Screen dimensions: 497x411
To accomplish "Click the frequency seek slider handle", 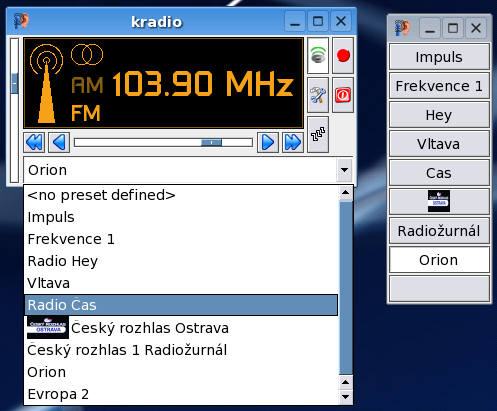I will pyautogui.click(x=211, y=143).
